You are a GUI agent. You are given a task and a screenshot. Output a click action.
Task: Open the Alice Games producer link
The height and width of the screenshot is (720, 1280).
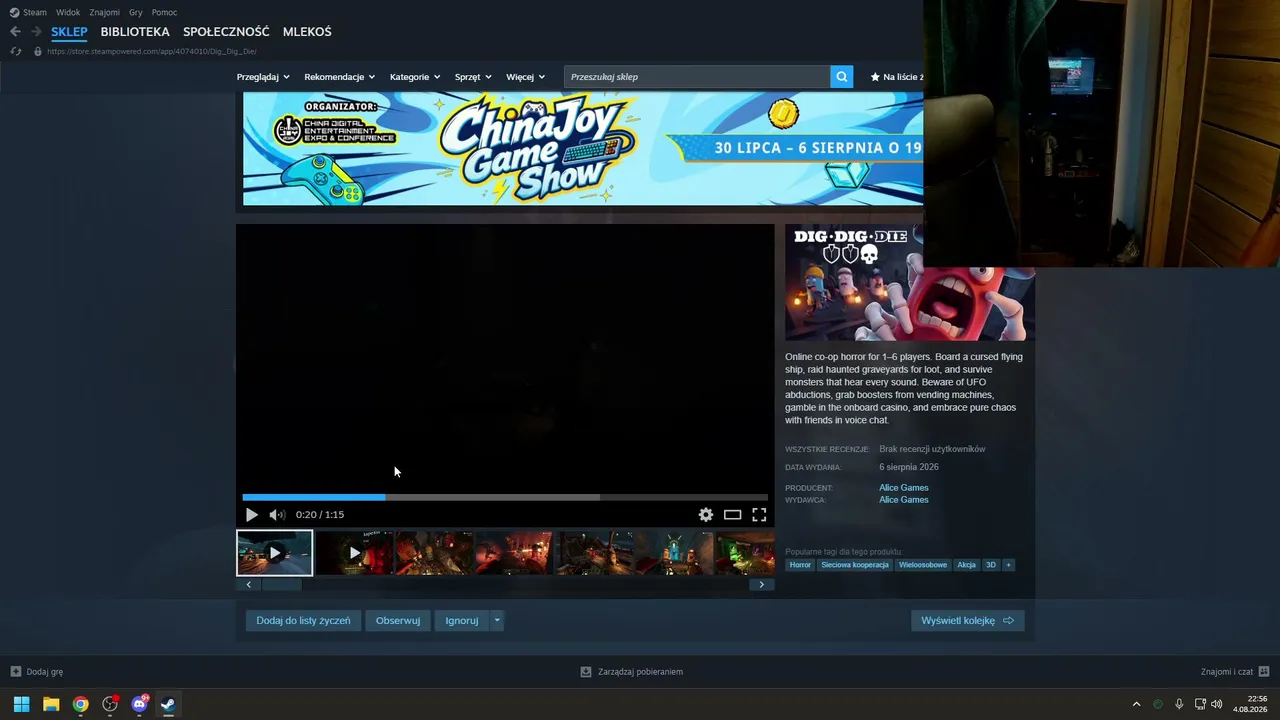tap(904, 488)
